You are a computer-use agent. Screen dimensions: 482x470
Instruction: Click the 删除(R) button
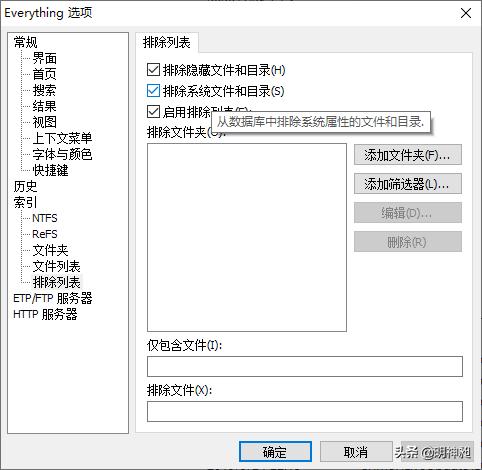click(408, 242)
